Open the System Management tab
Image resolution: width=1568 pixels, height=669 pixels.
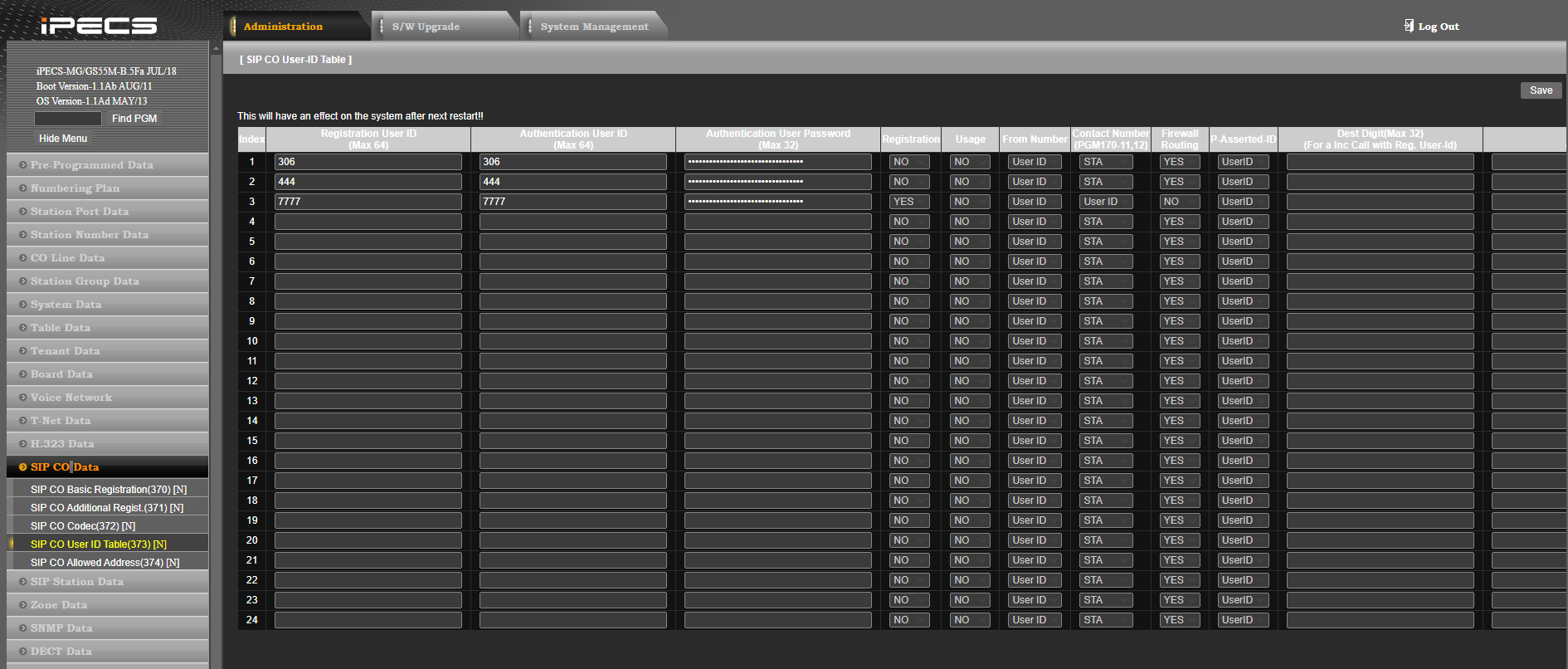(x=594, y=27)
